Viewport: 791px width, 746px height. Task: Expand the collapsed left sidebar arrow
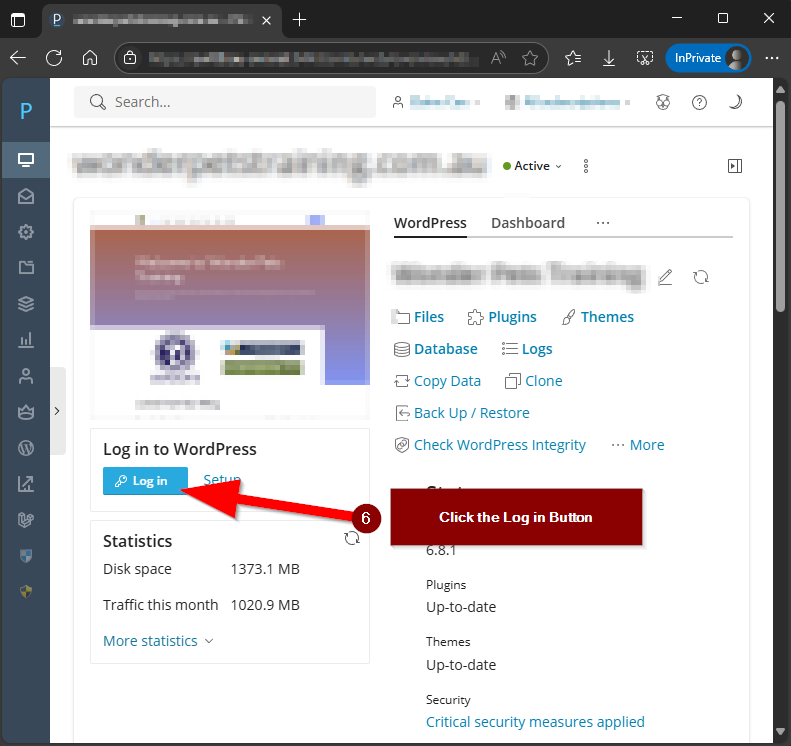[x=57, y=410]
